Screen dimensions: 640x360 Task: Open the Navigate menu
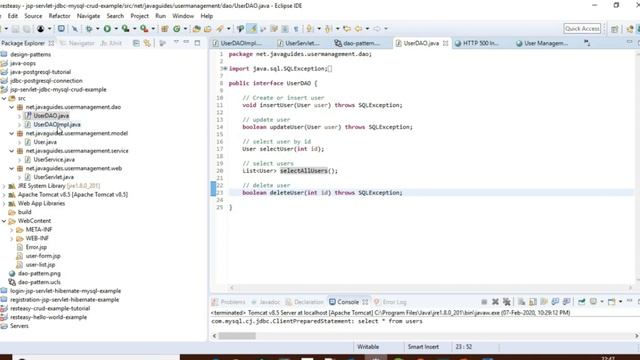(88, 16)
